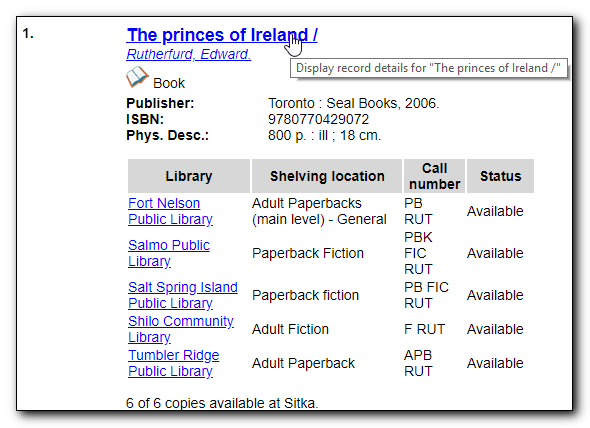
Task: Open Tumbler Ridge Public Library link
Action: (x=173, y=363)
